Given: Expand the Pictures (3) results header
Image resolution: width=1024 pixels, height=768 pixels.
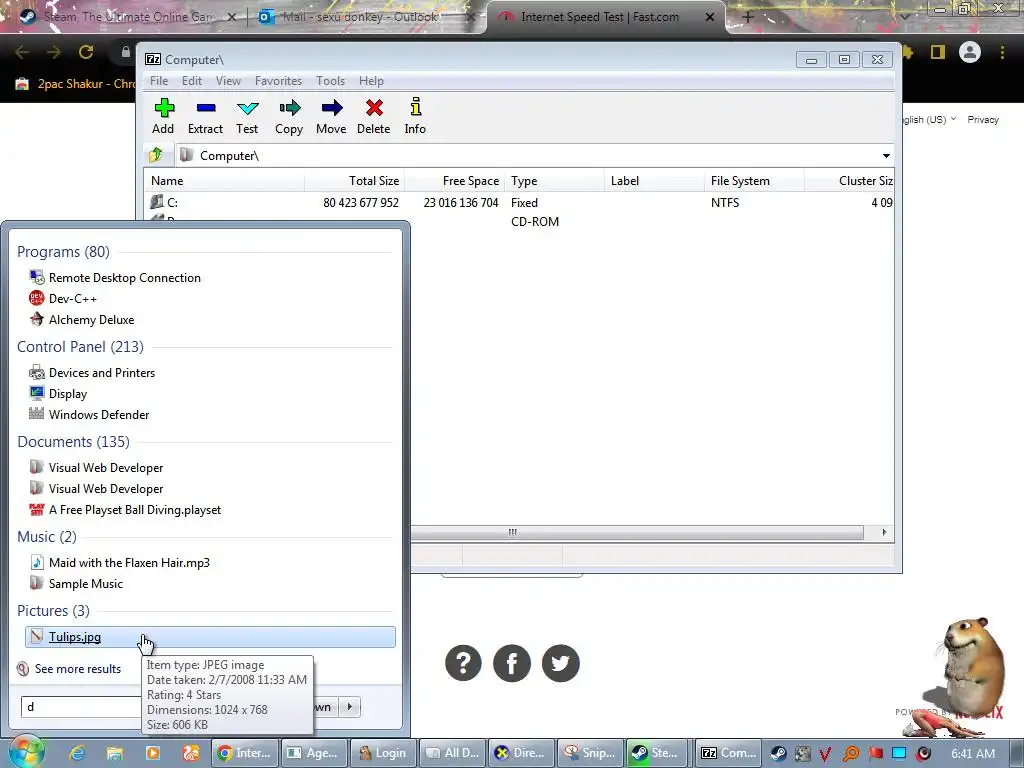Looking at the screenshot, I should [x=54, y=611].
